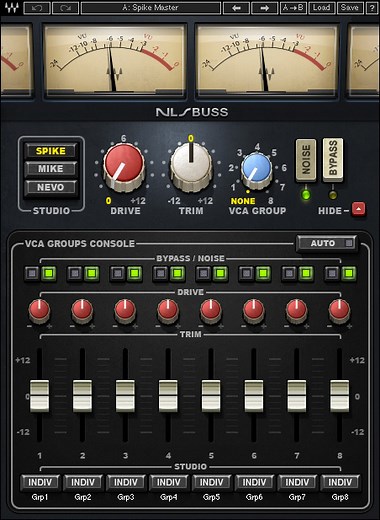
Task: Toggle bypass for group 7
Action: click(x=289, y=273)
